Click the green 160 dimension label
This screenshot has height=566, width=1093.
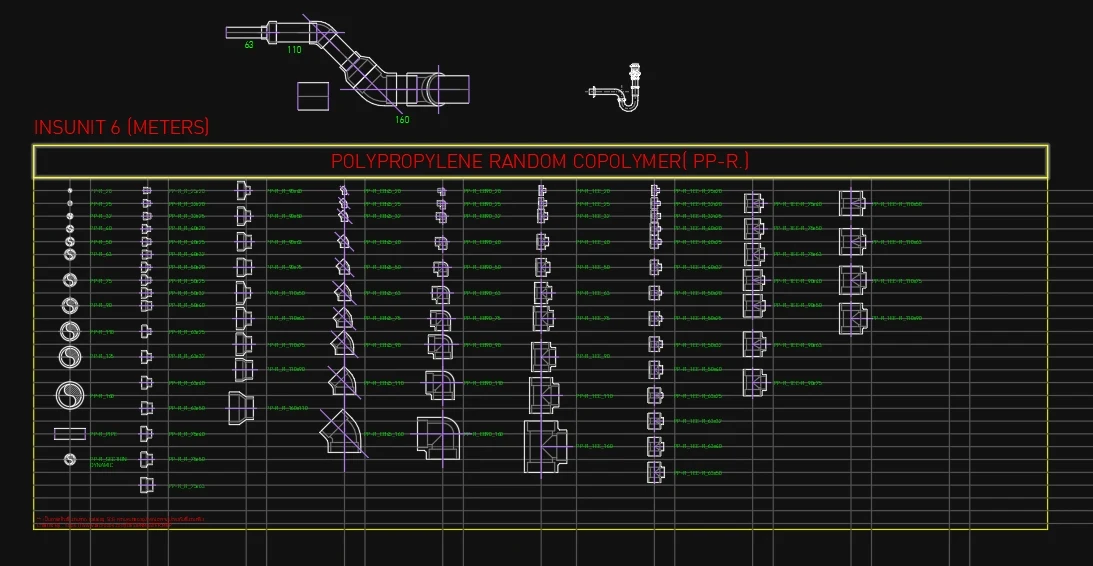pyautogui.click(x=402, y=120)
